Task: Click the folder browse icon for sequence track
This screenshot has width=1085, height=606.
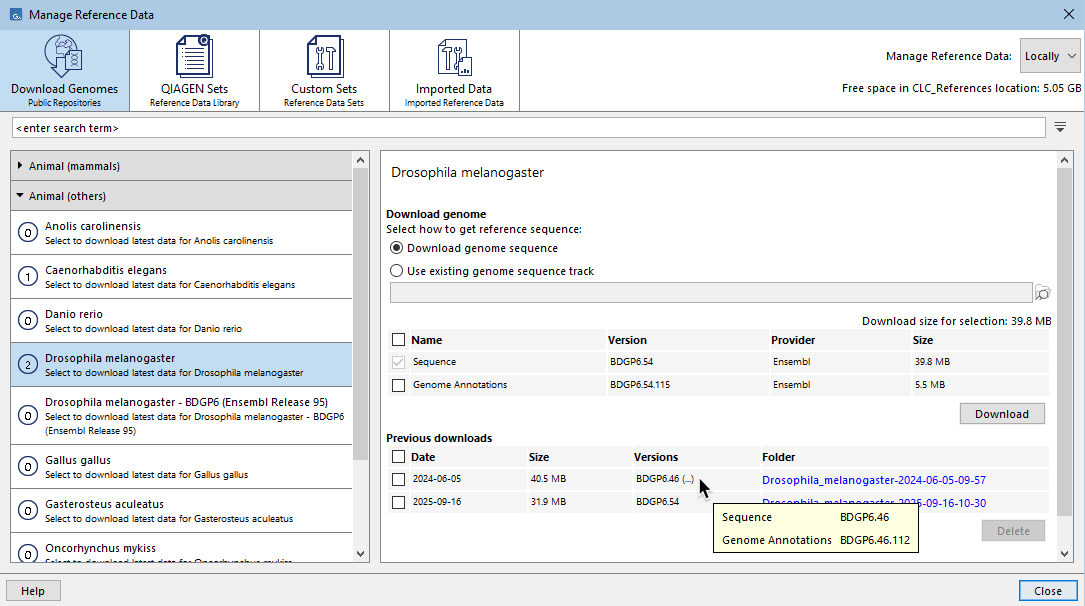Action: point(1043,292)
